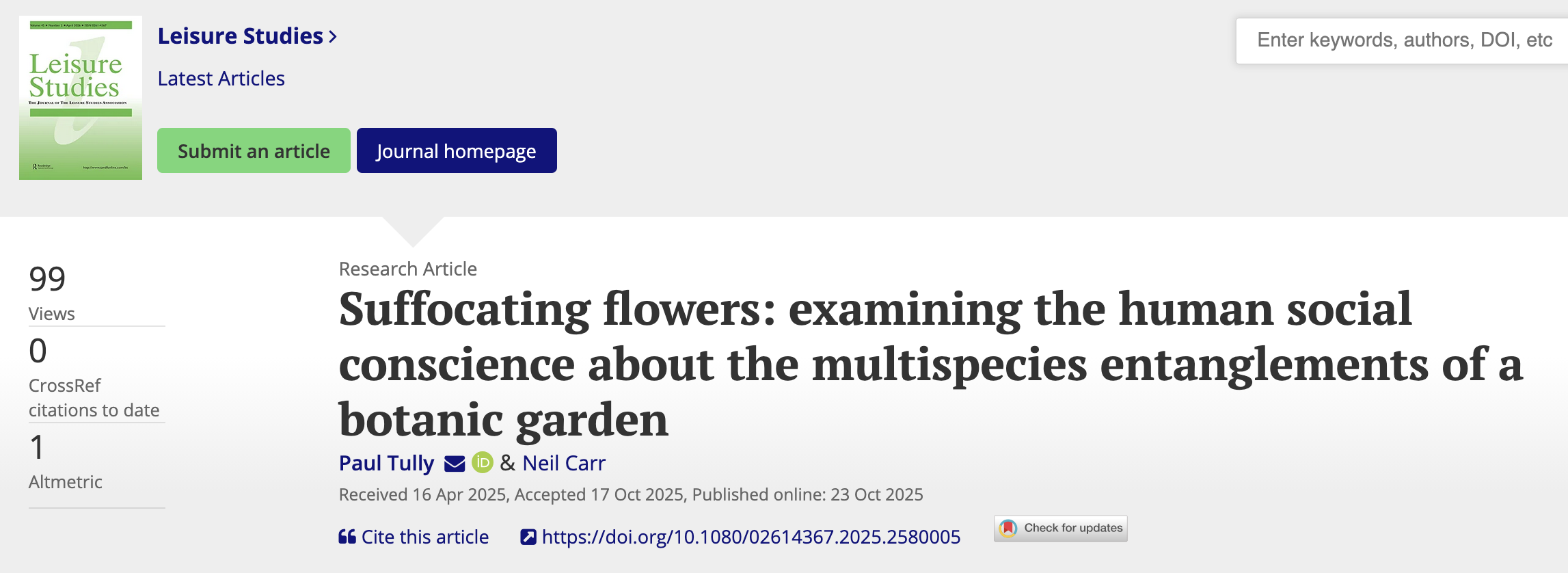This screenshot has height=573, width=1568.
Task: Click the chevron next to Leisure Studies
Action: pos(333,36)
